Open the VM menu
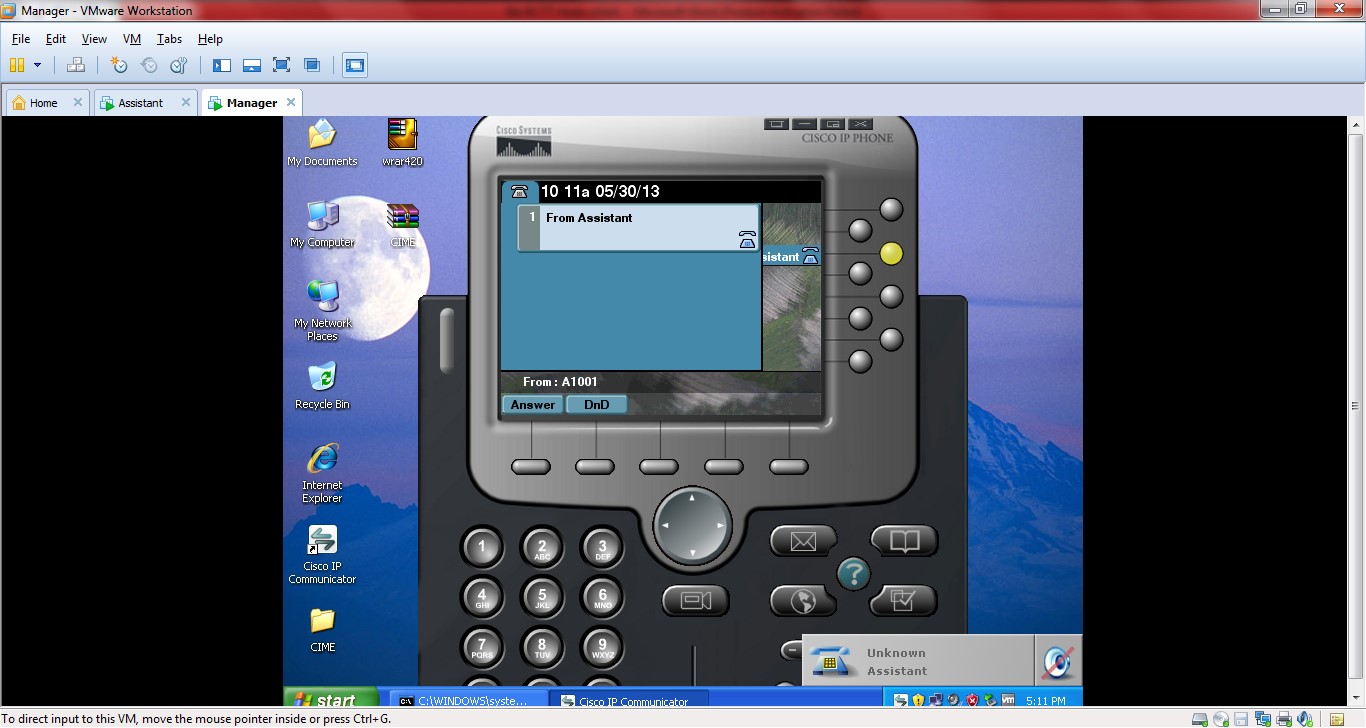The height and width of the screenshot is (728, 1366). (x=132, y=39)
